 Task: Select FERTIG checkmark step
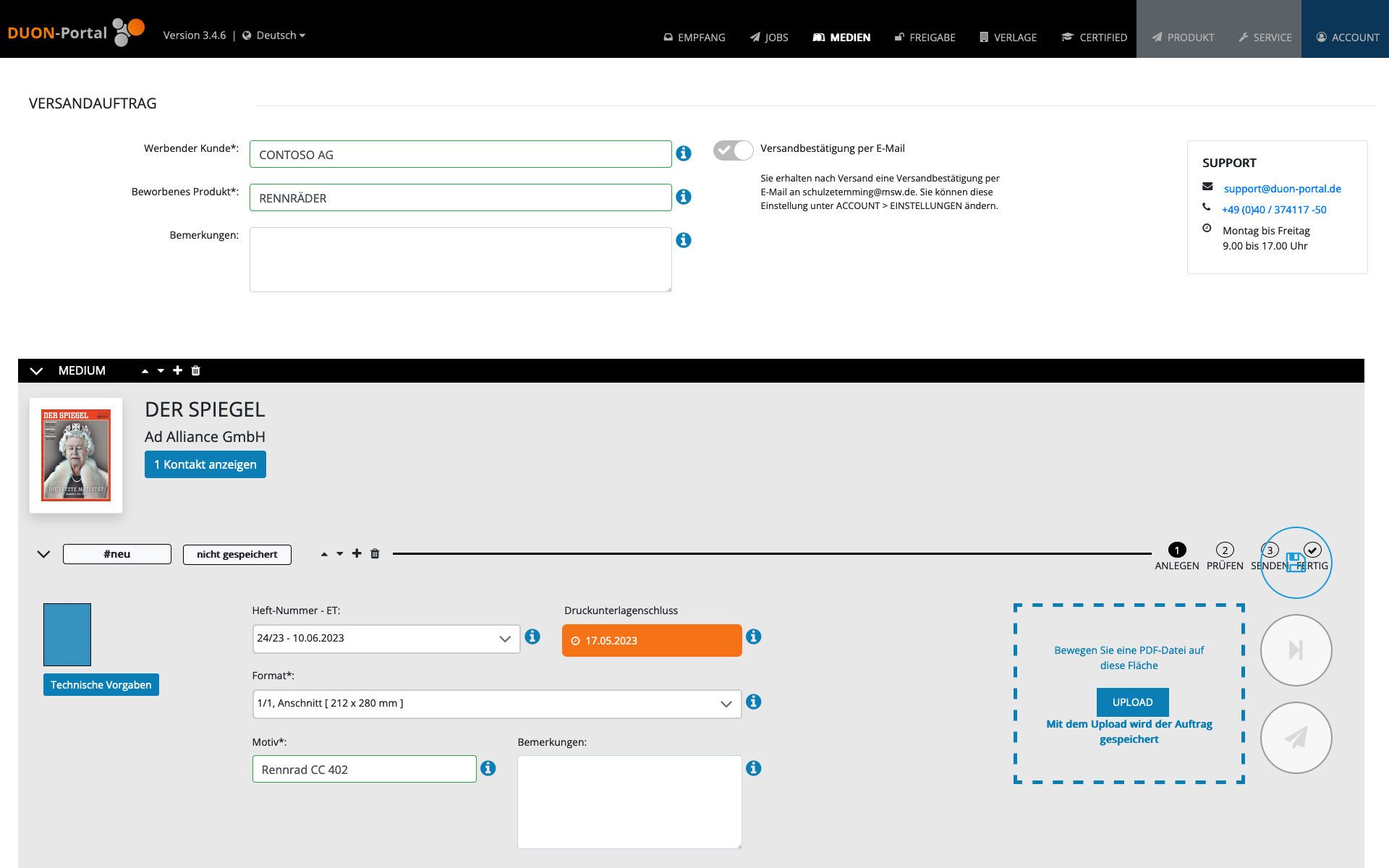point(1312,550)
